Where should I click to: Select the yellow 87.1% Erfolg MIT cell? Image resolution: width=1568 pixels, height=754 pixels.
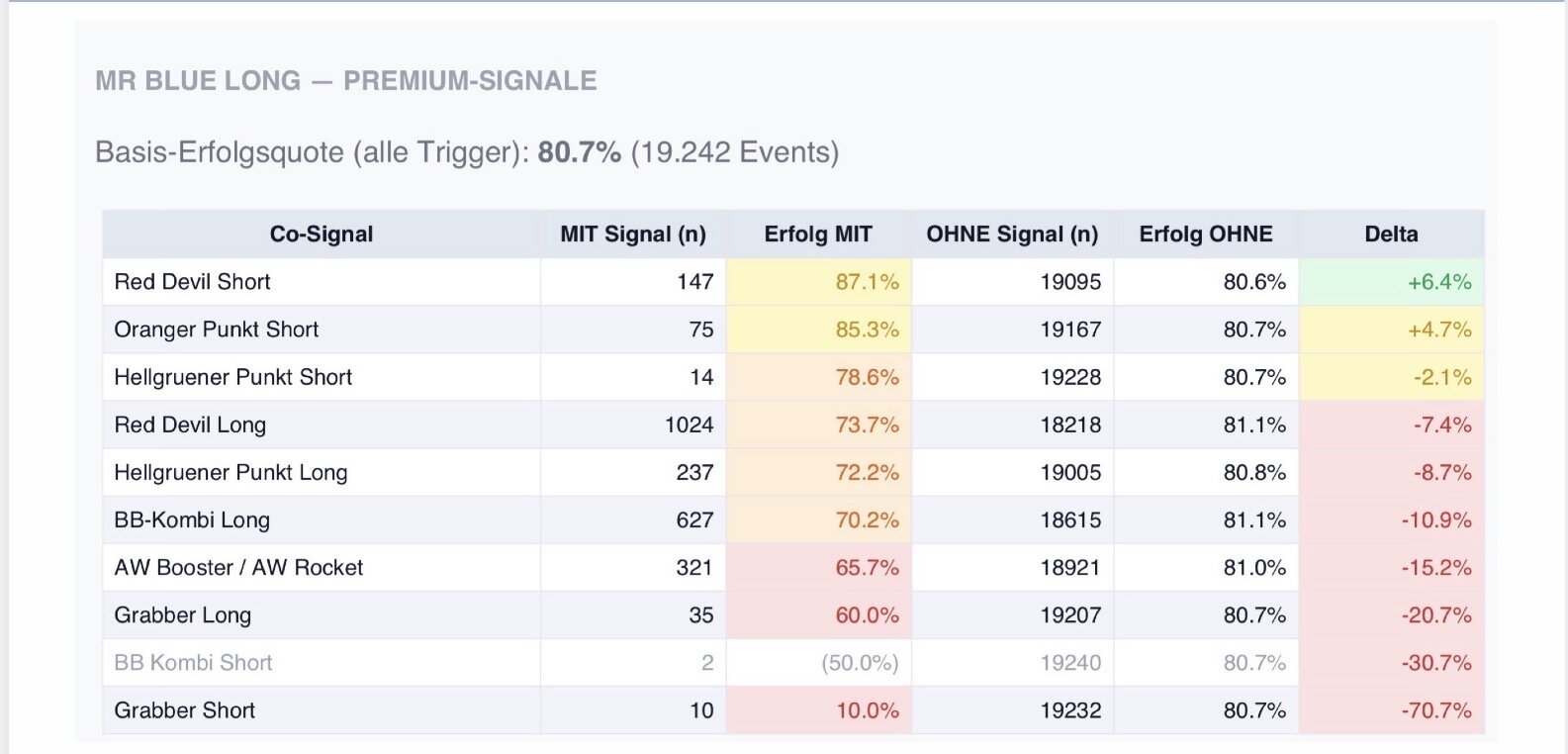[867, 282]
